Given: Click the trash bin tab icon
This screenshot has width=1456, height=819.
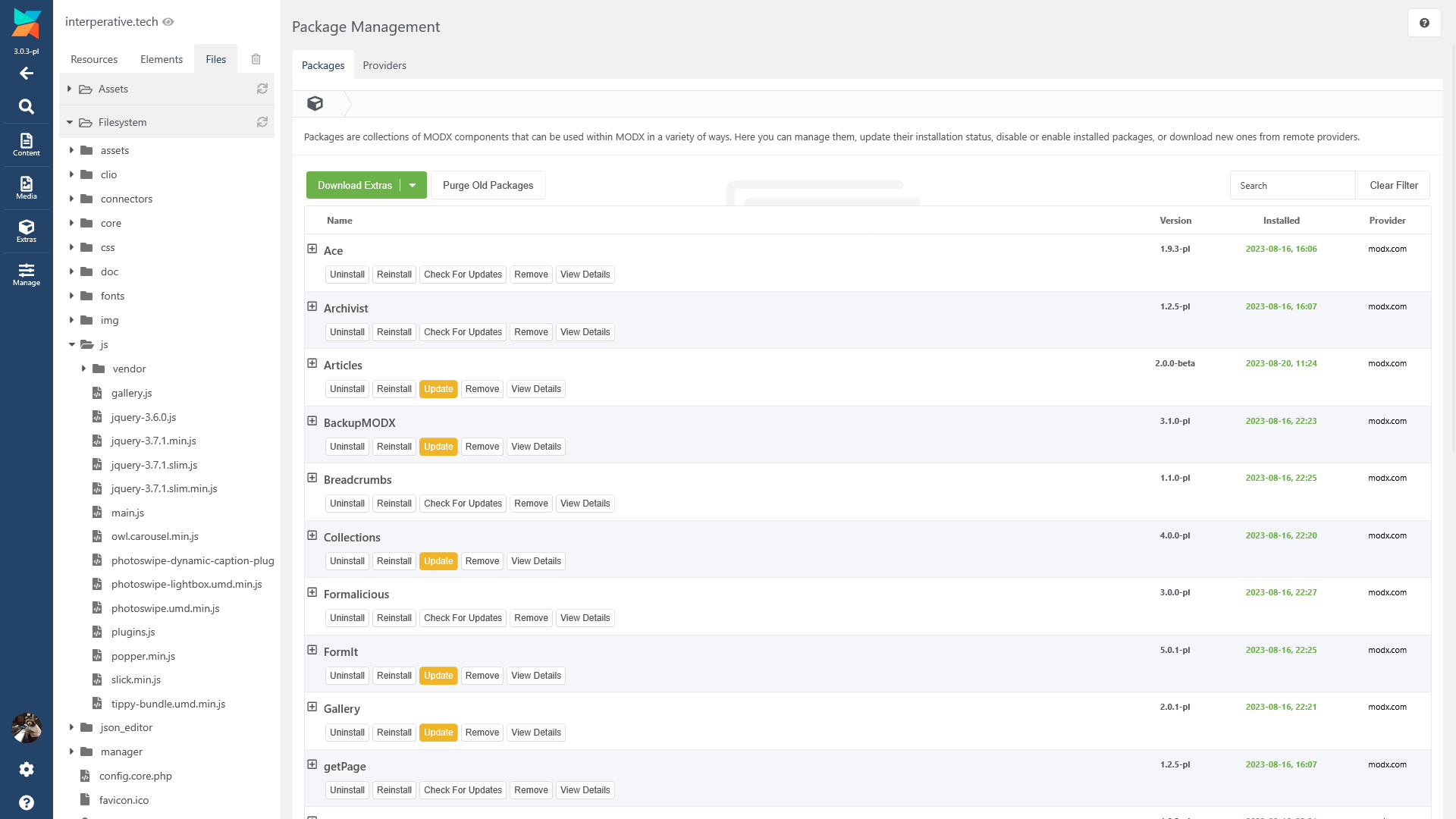Looking at the screenshot, I should [256, 59].
